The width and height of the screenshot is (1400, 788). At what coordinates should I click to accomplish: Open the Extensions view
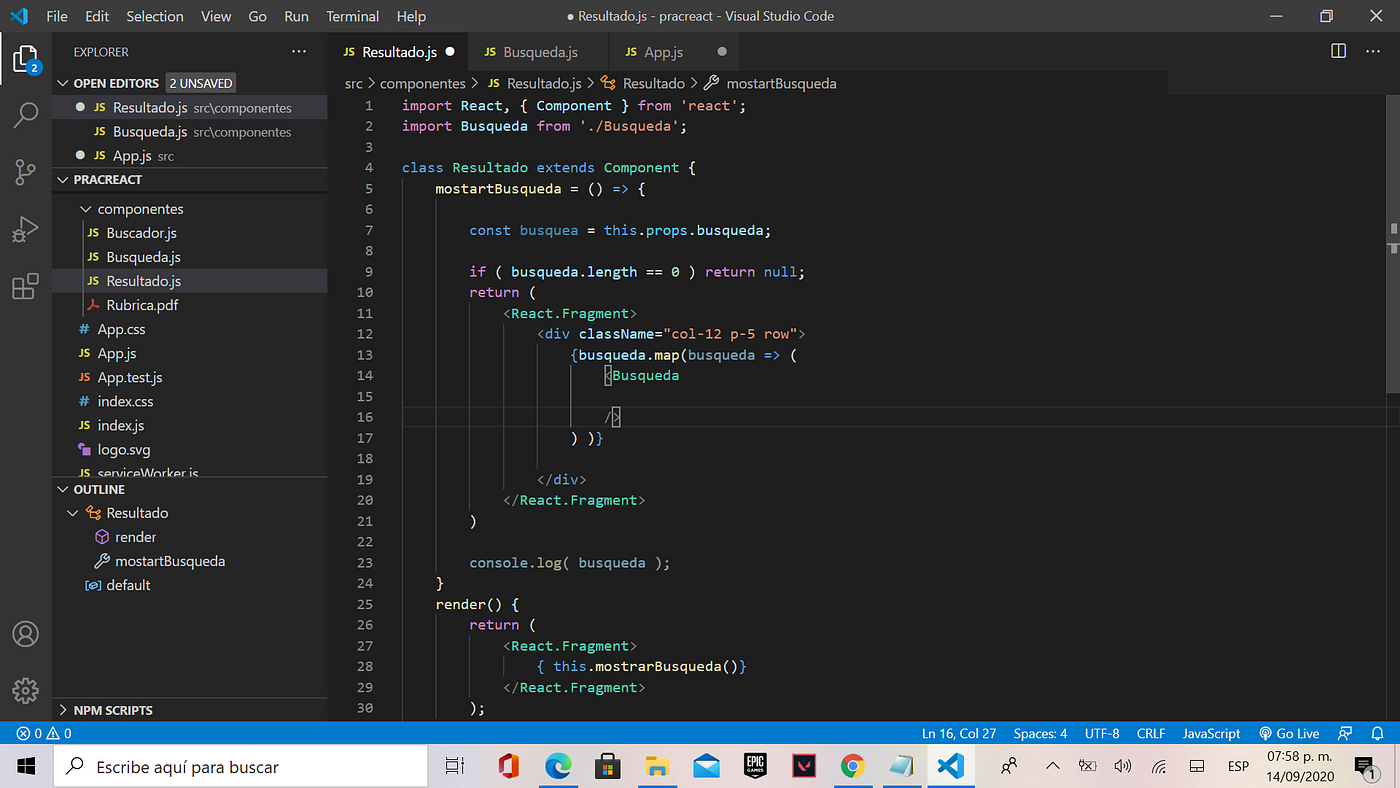(26, 287)
